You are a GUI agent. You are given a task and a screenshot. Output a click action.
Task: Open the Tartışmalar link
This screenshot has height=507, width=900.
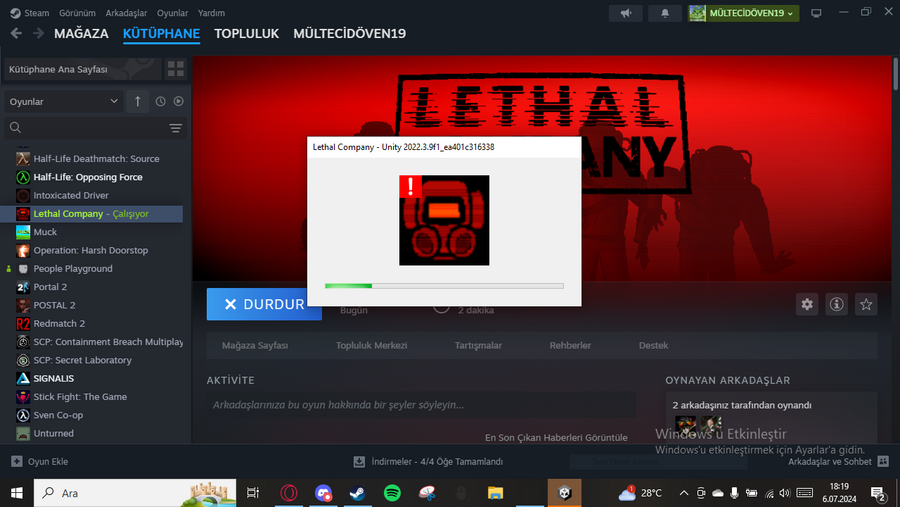(478, 346)
